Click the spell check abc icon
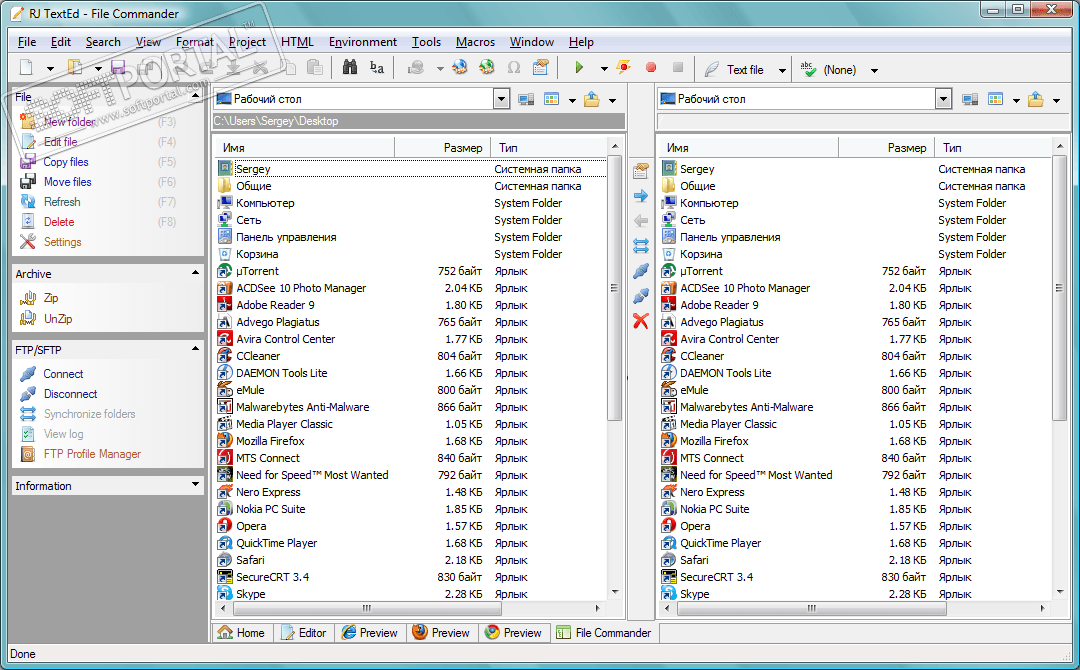1080x670 pixels. tap(808, 68)
